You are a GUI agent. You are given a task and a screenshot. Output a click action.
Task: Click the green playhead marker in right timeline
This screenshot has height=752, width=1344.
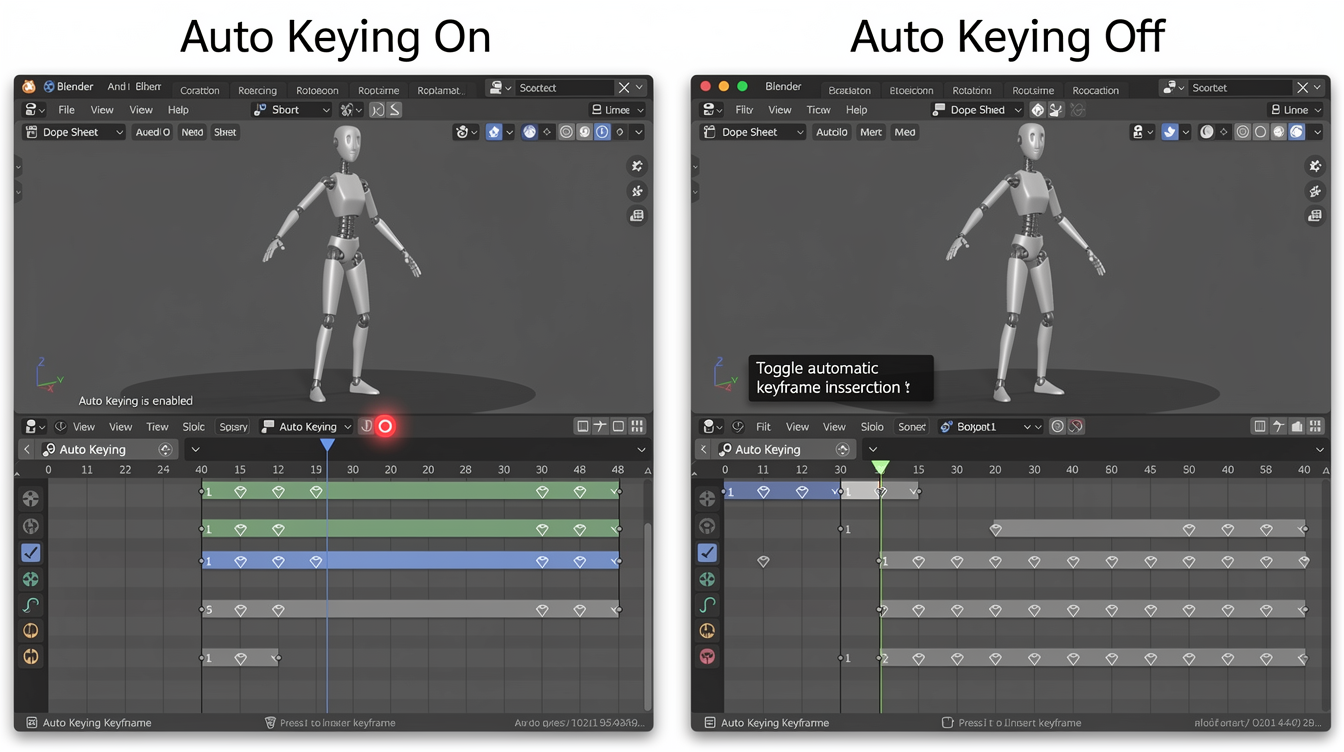tap(880, 467)
